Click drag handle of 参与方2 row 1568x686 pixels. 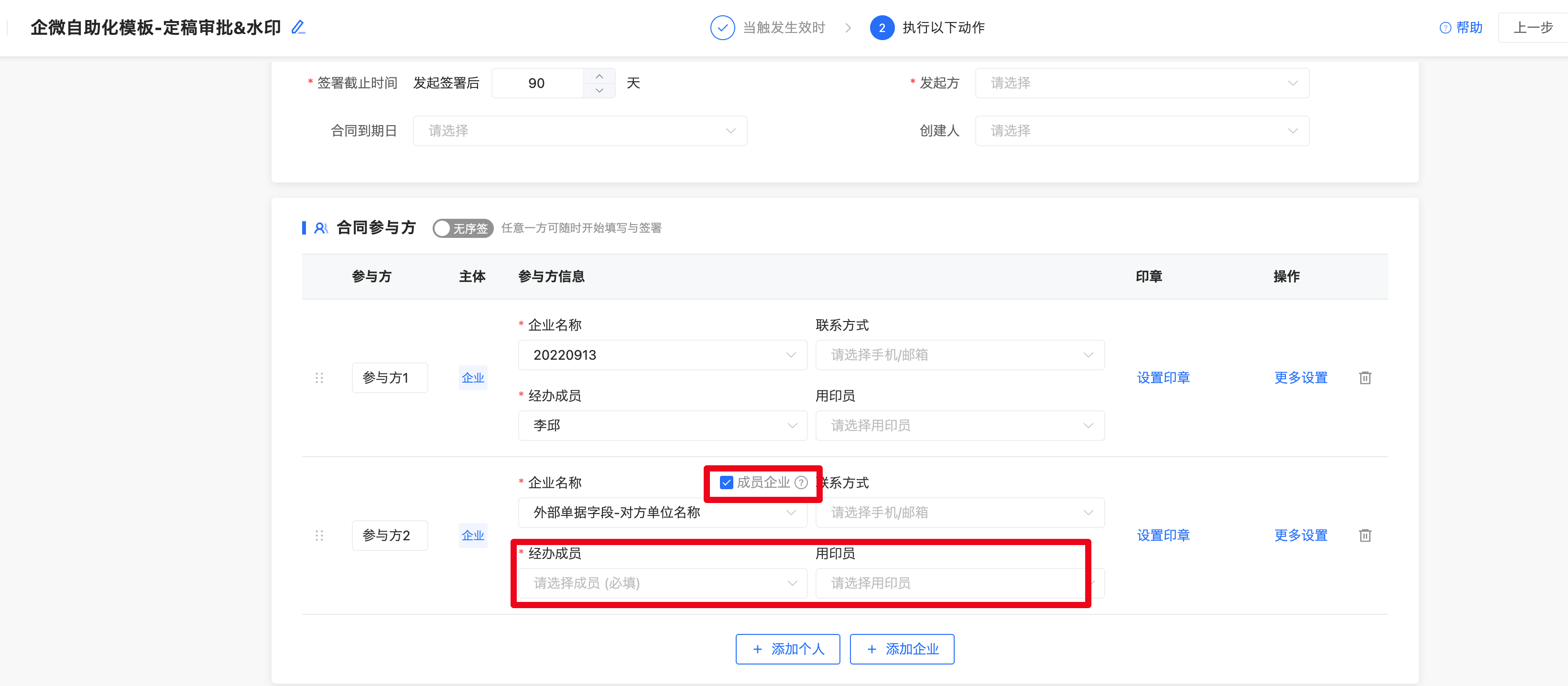pyautogui.click(x=319, y=535)
